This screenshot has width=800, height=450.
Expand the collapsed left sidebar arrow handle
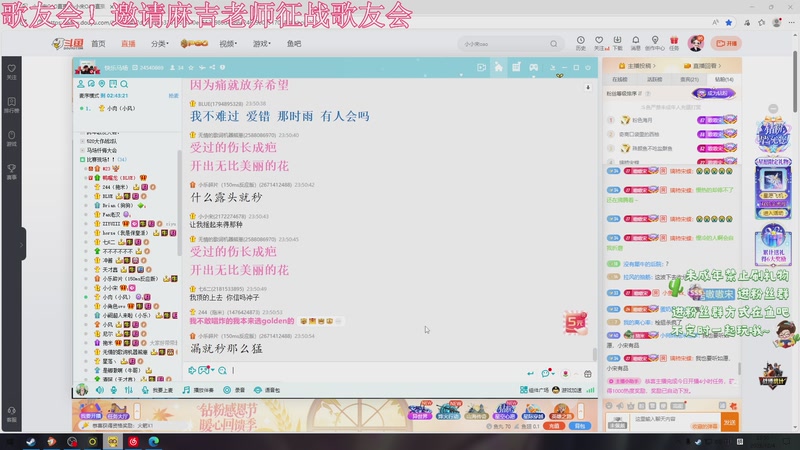click(22, 245)
